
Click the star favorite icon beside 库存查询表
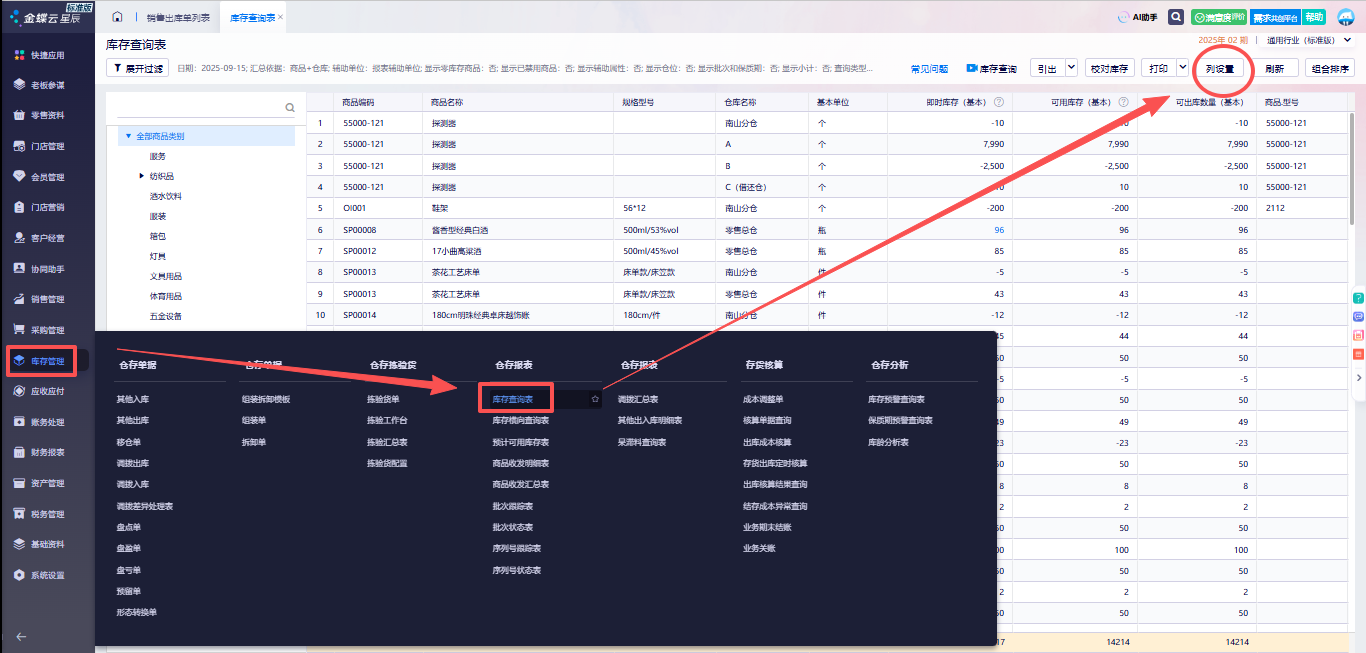pyautogui.click(x=595, y=399)
